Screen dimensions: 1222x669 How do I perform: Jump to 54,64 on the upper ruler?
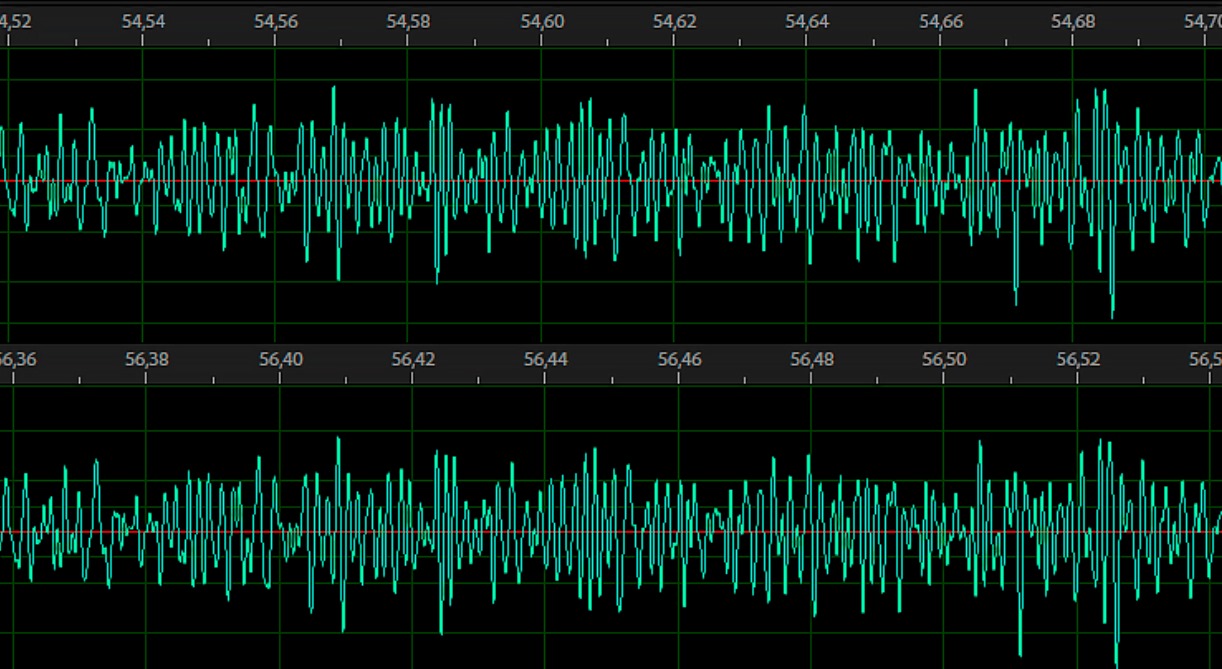point(807,22)
